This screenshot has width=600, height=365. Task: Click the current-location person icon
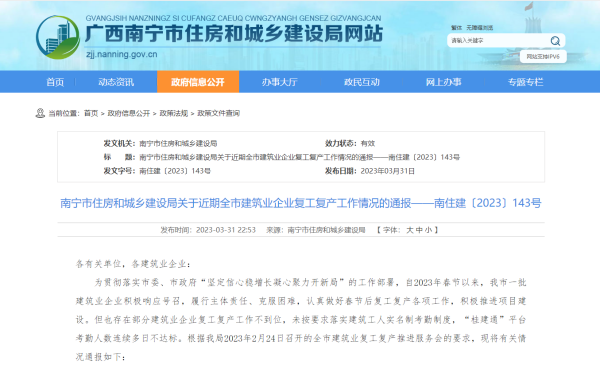[x=40, y=113]
